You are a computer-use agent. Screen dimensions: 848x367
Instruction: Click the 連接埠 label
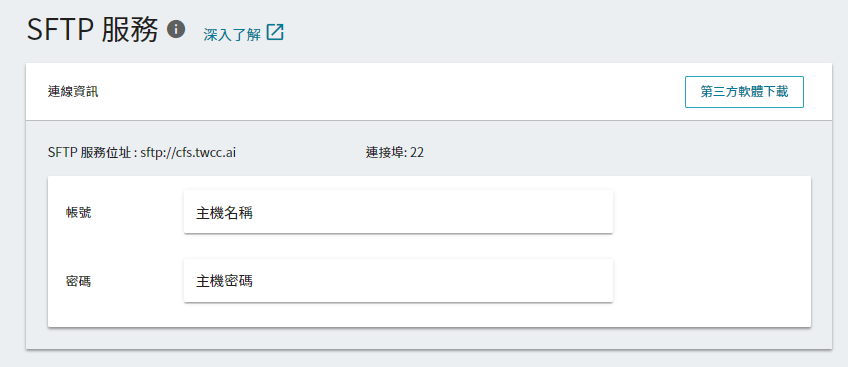coord(385,153)
